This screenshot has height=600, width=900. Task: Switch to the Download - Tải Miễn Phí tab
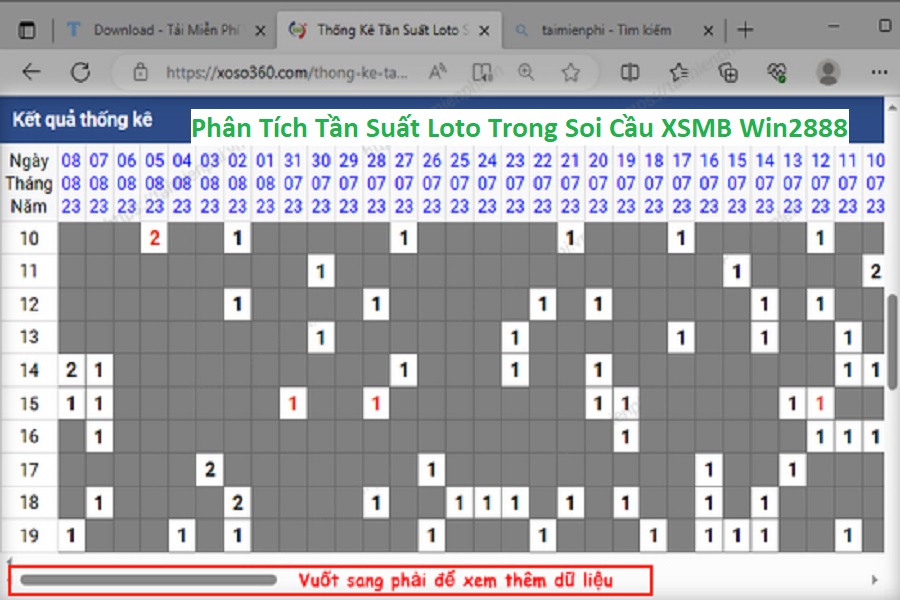point(165,30)
